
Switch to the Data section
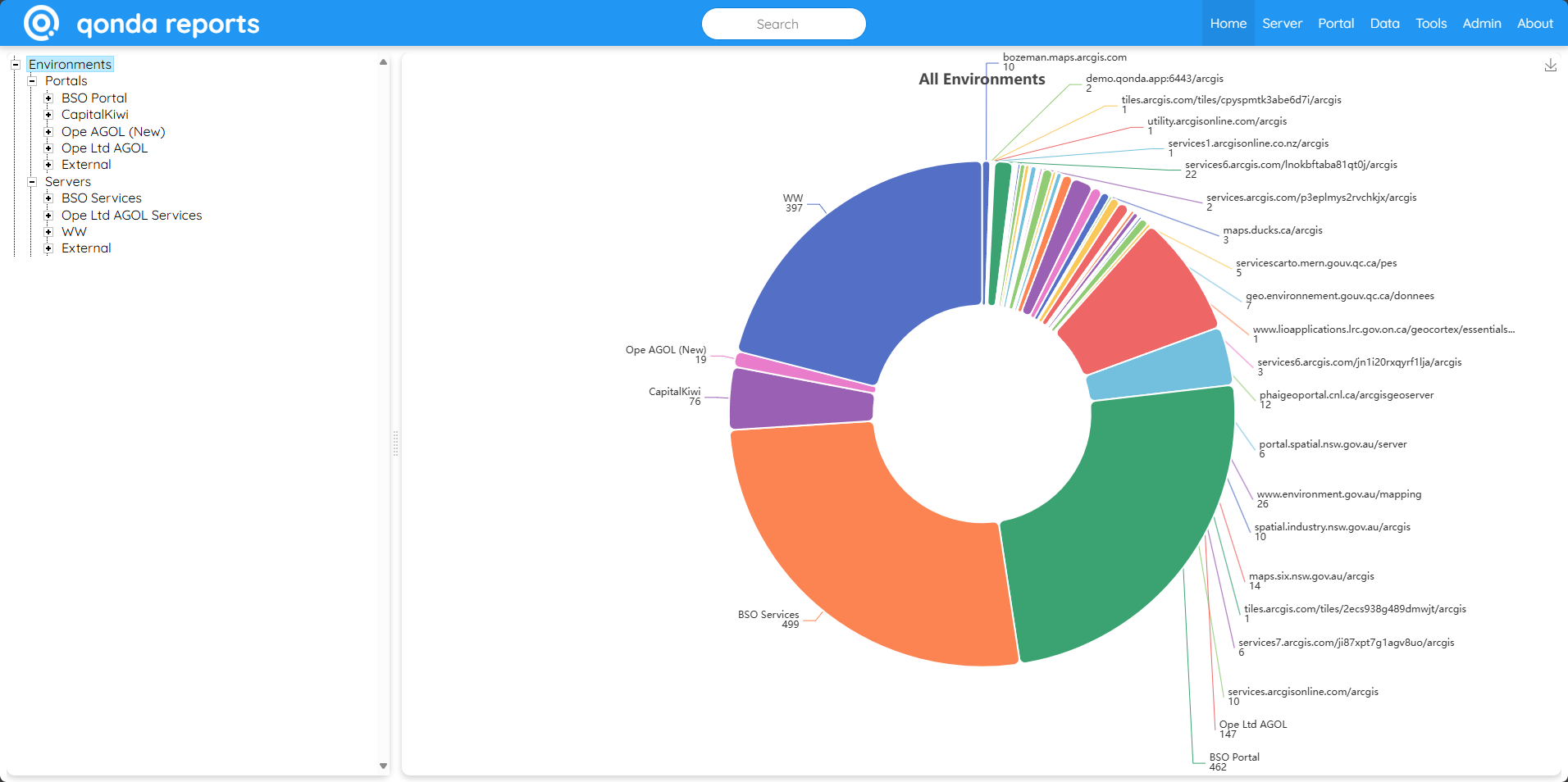pyautogui.click(x=1383, y=23)
